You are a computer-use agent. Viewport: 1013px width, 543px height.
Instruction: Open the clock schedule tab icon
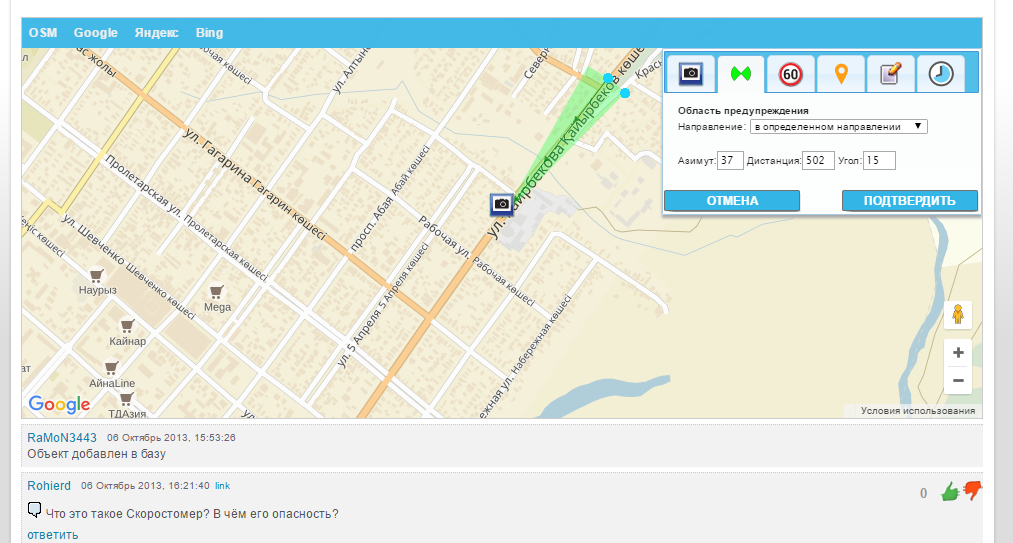click(941, 74)
